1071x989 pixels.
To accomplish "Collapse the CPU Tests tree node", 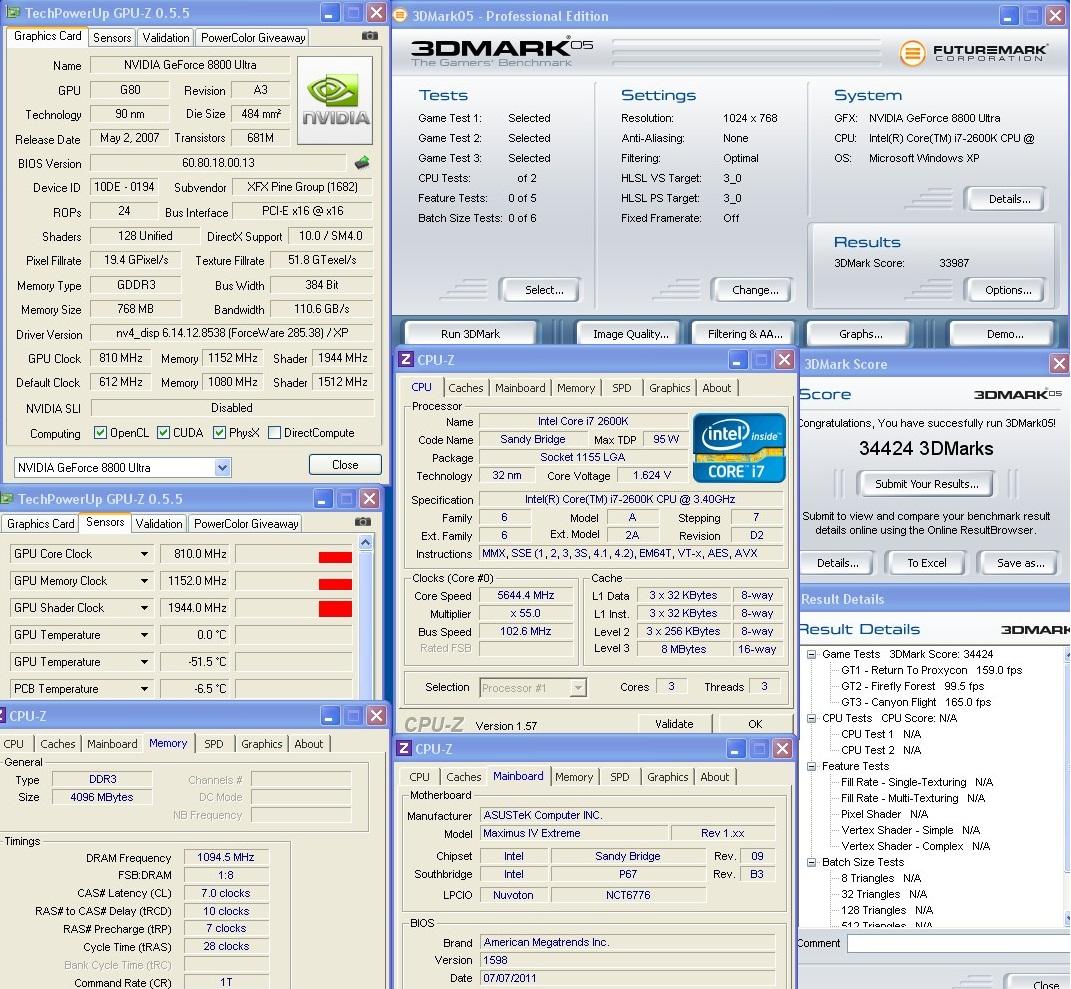I will click(811, 718).
